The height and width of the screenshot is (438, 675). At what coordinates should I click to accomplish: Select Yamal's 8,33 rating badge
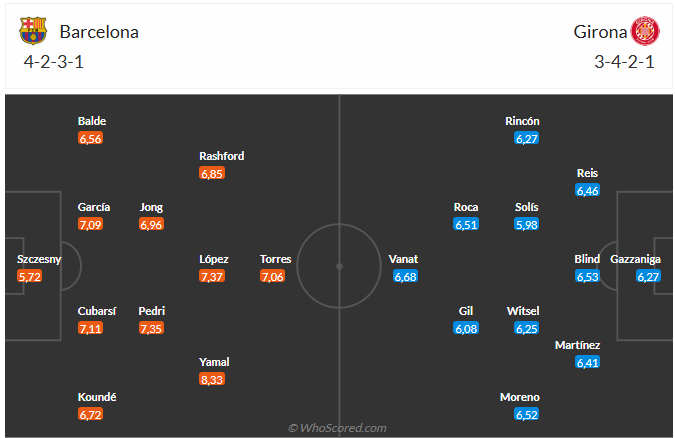click(x=212, y=379)
